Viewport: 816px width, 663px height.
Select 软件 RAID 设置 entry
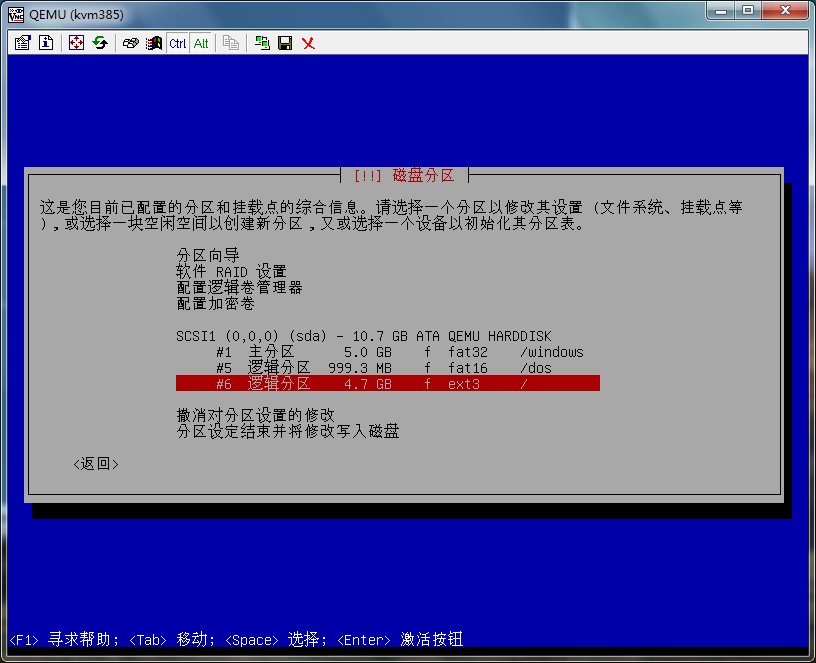232,272
